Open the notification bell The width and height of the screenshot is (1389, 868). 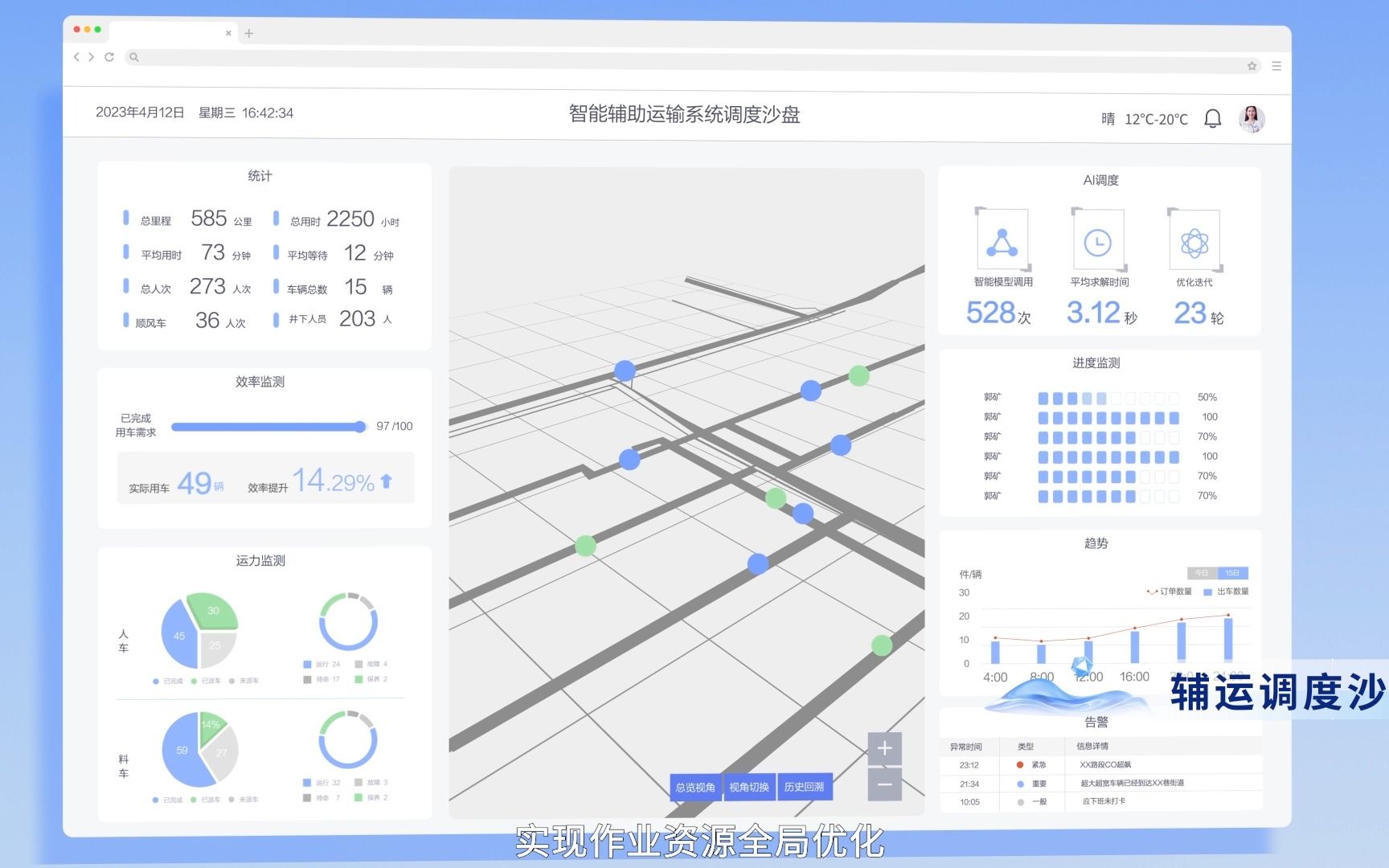click(x=1213, y=119)
